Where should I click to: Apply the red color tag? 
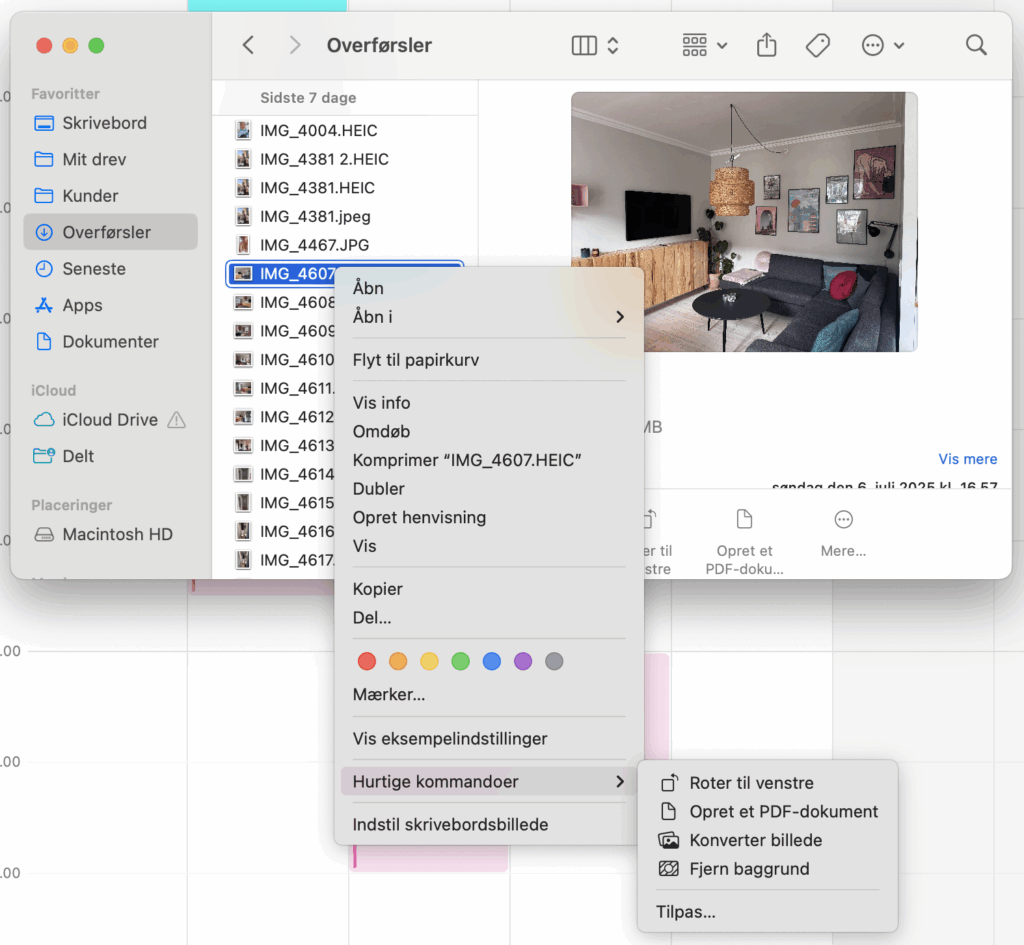point(367,661)
